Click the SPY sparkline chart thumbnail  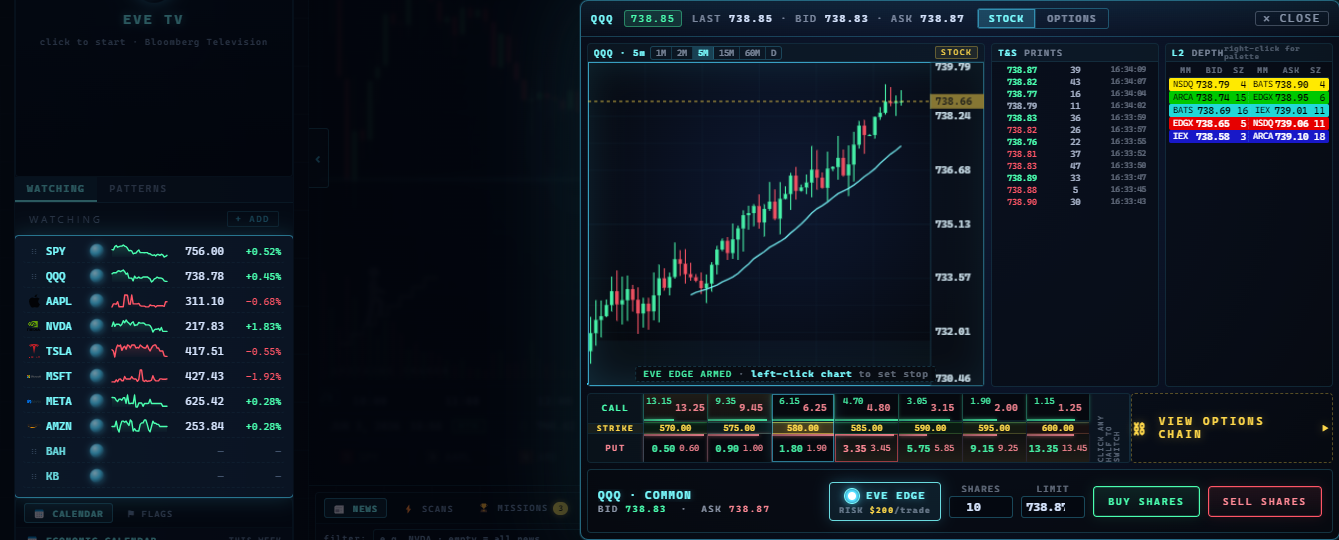coord(139,251)
